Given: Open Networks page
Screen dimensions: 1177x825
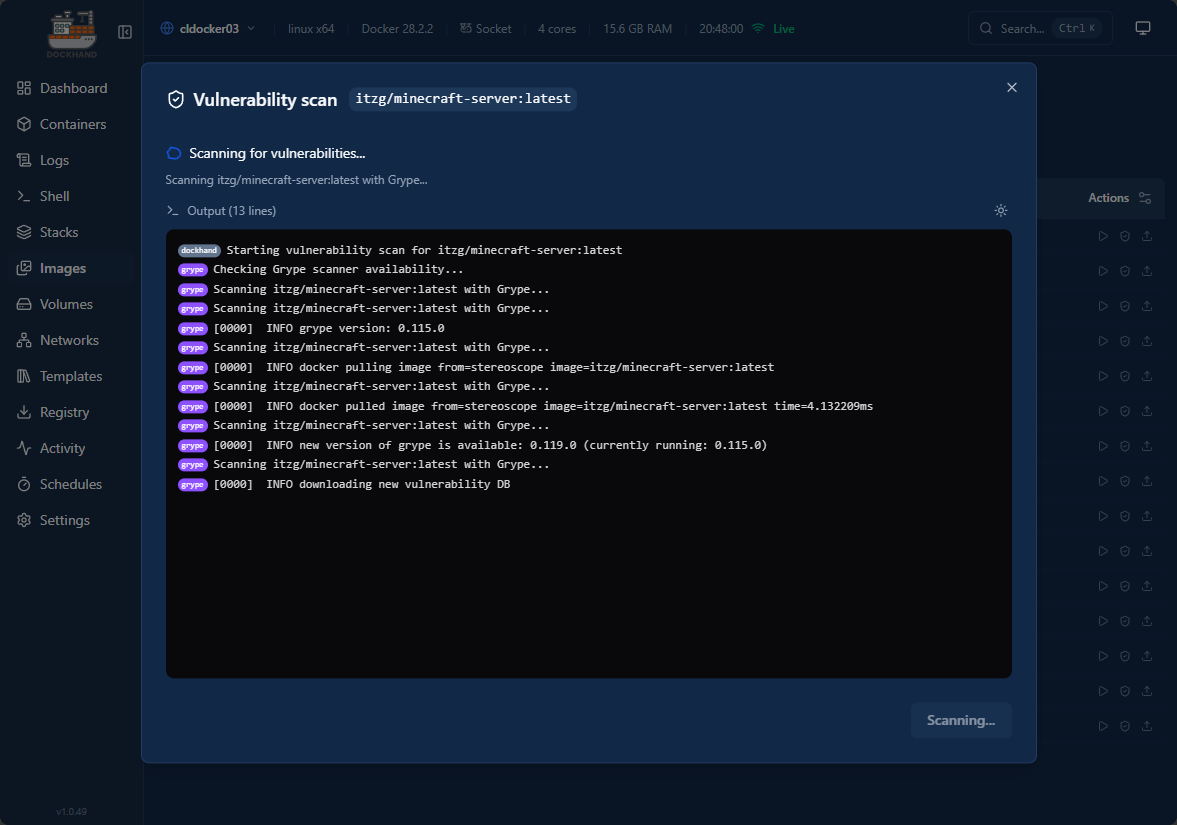Looking at the screenshot, I should click(58, 340).
